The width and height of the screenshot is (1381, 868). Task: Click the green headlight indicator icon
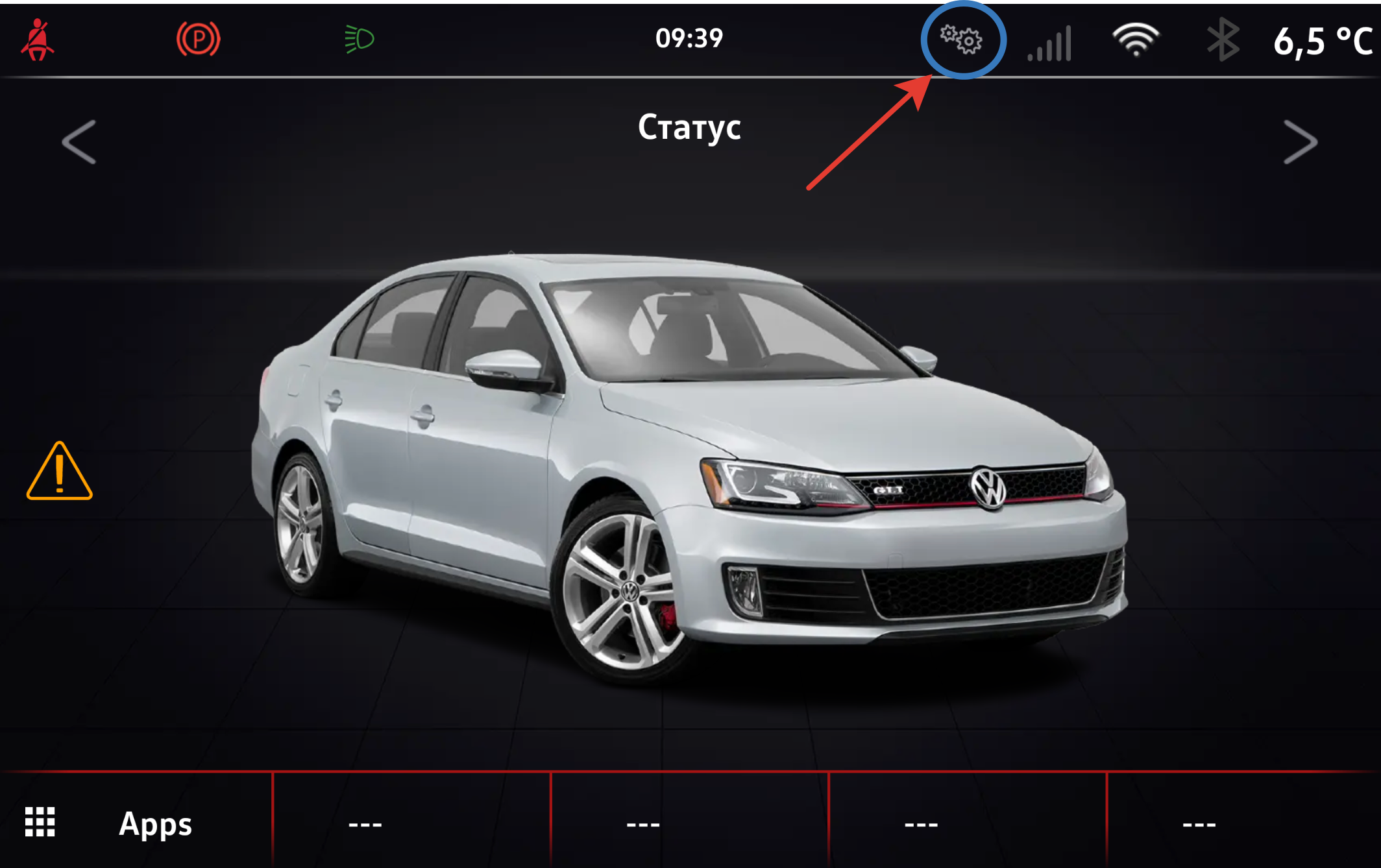[x=359, y=40]
